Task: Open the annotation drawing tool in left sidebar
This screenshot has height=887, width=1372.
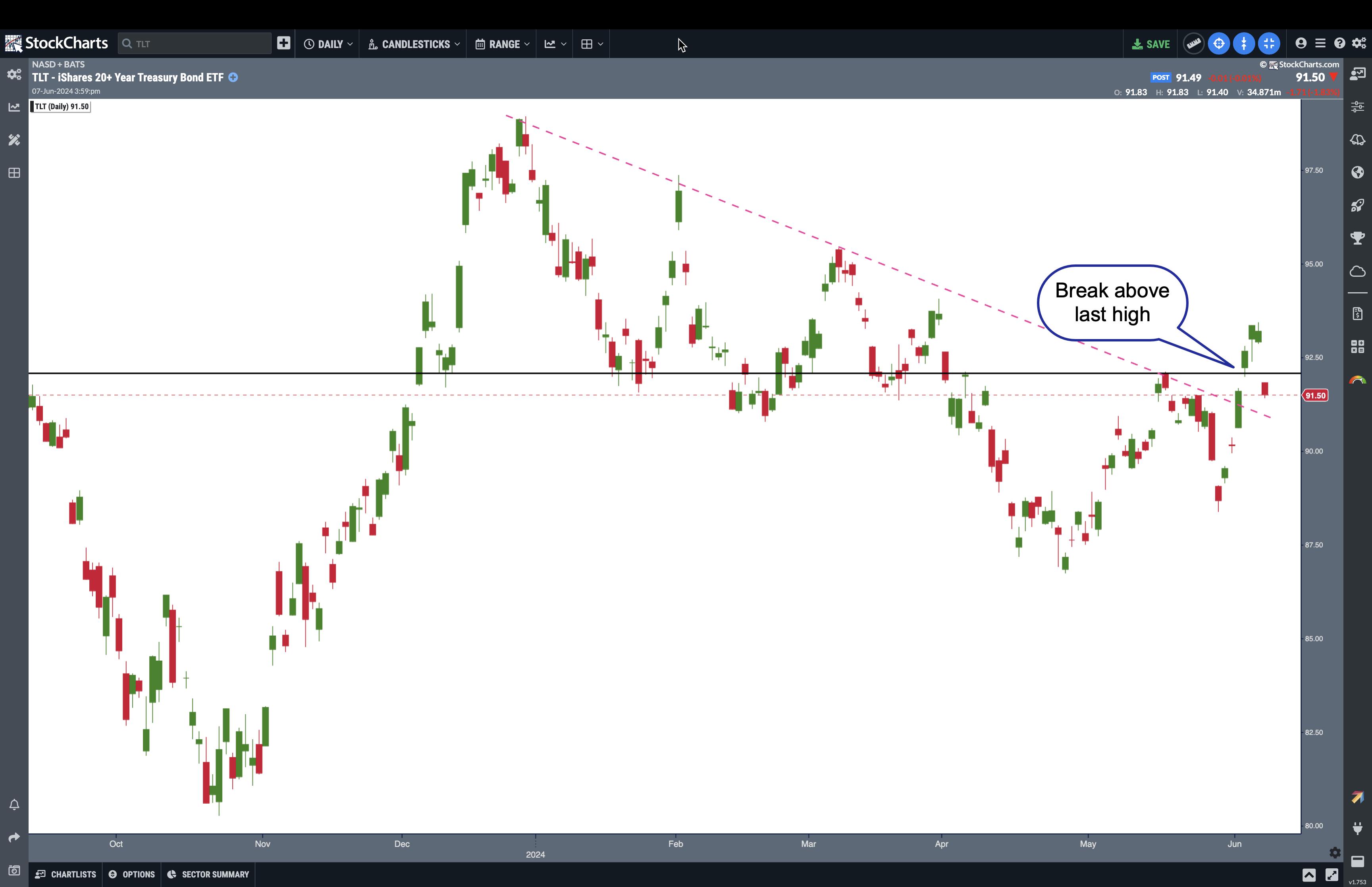Action: pos(14,140)
